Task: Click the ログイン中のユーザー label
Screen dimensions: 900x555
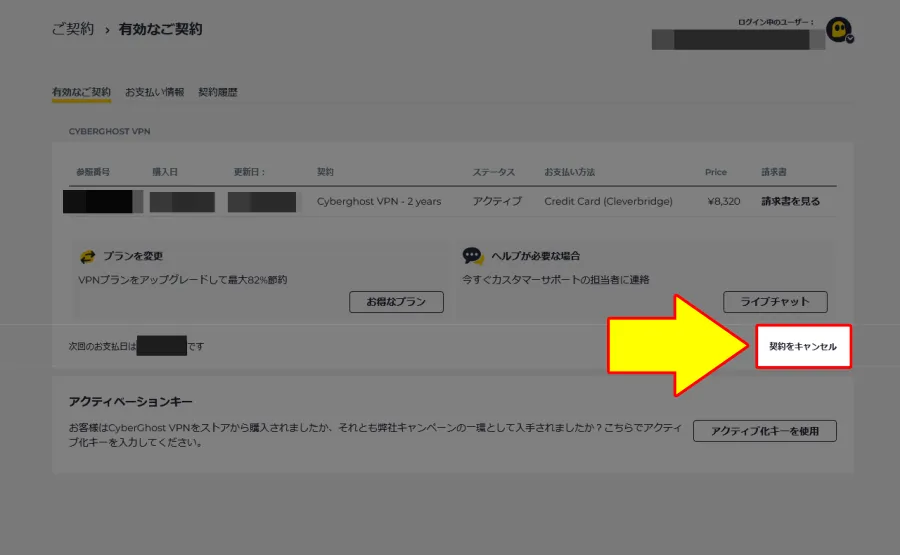Action: [776, 22]
